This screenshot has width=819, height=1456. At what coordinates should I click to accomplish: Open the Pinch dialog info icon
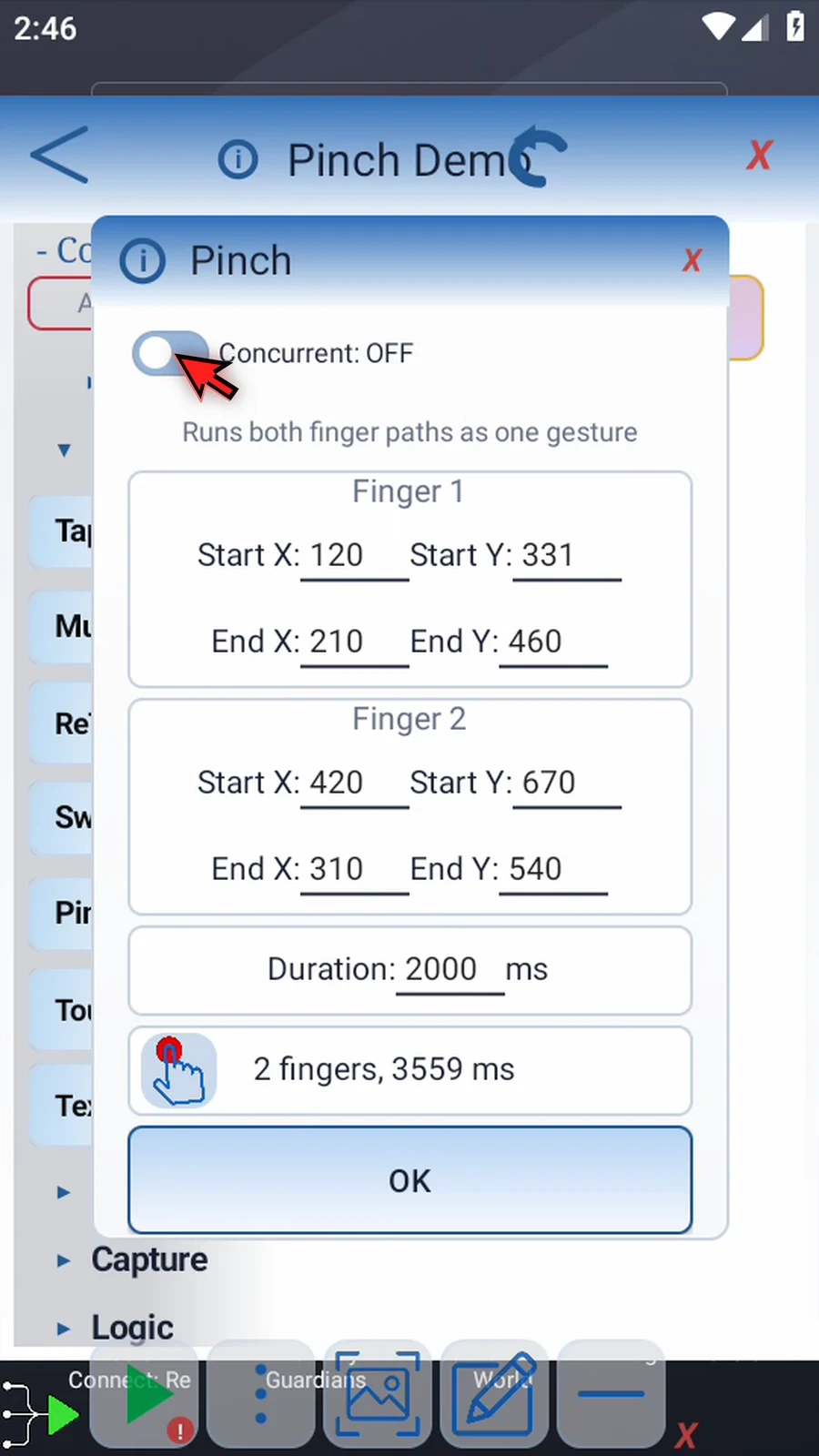point(143,261)
